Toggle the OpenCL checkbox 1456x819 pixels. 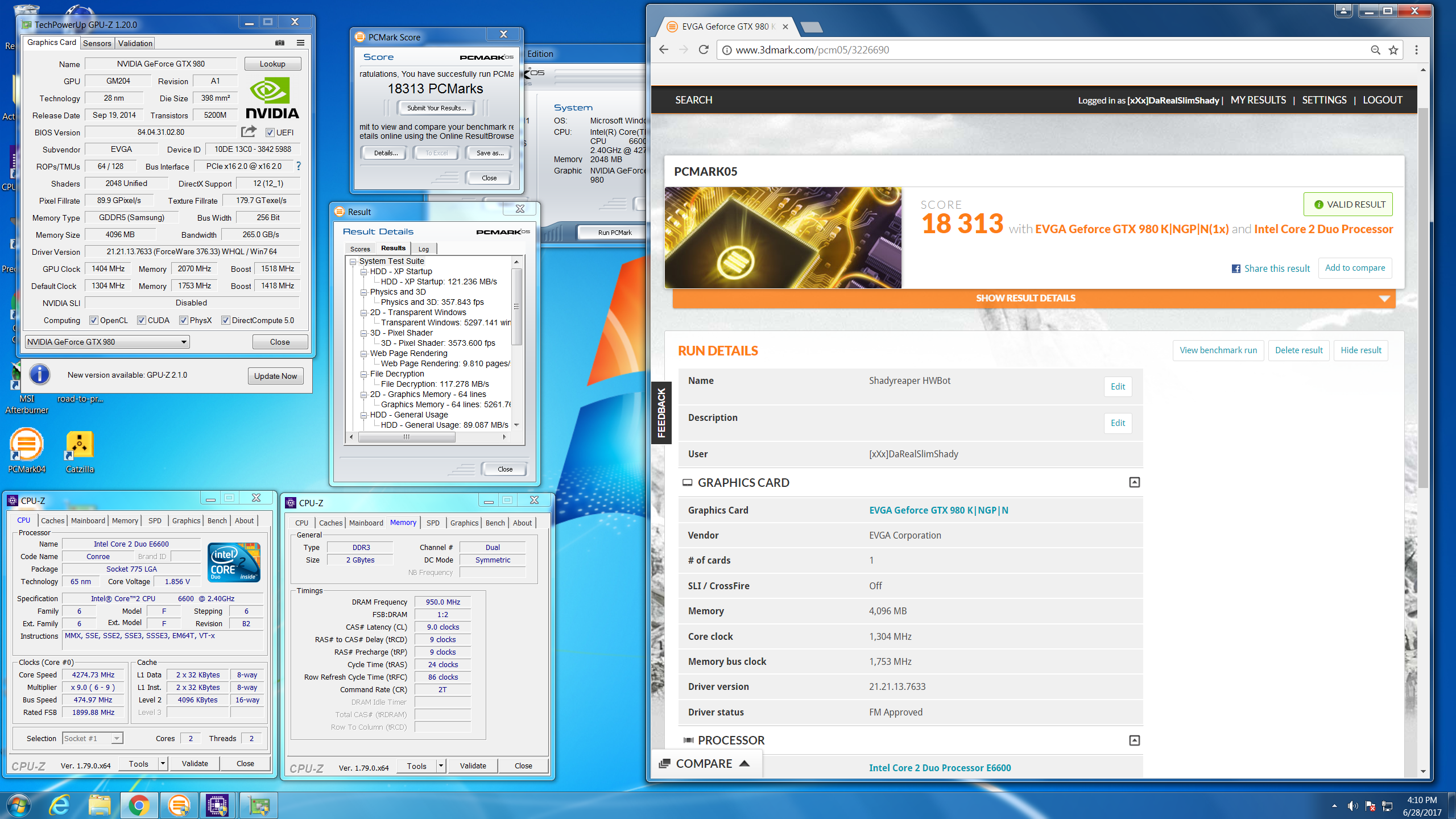(x=94, y=320)
